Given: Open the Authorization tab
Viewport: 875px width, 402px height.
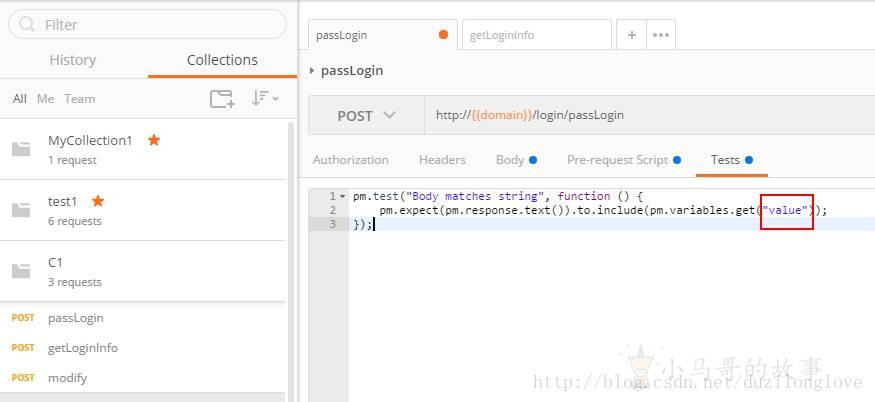Looking at the screenshot, I should tap(350, 160).
